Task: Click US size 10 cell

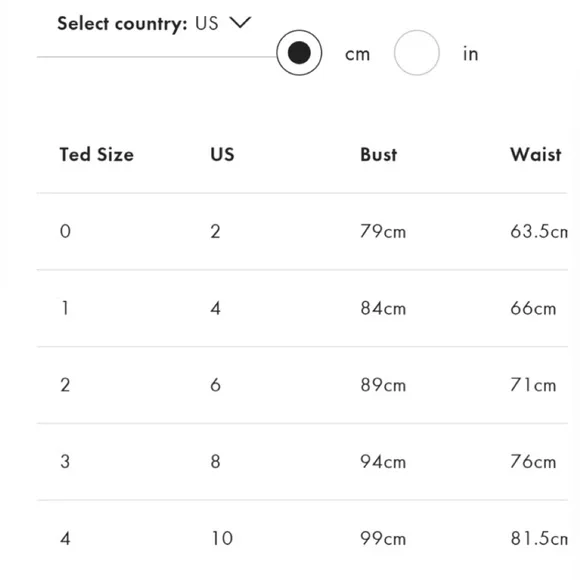Action: pos(222,538)
